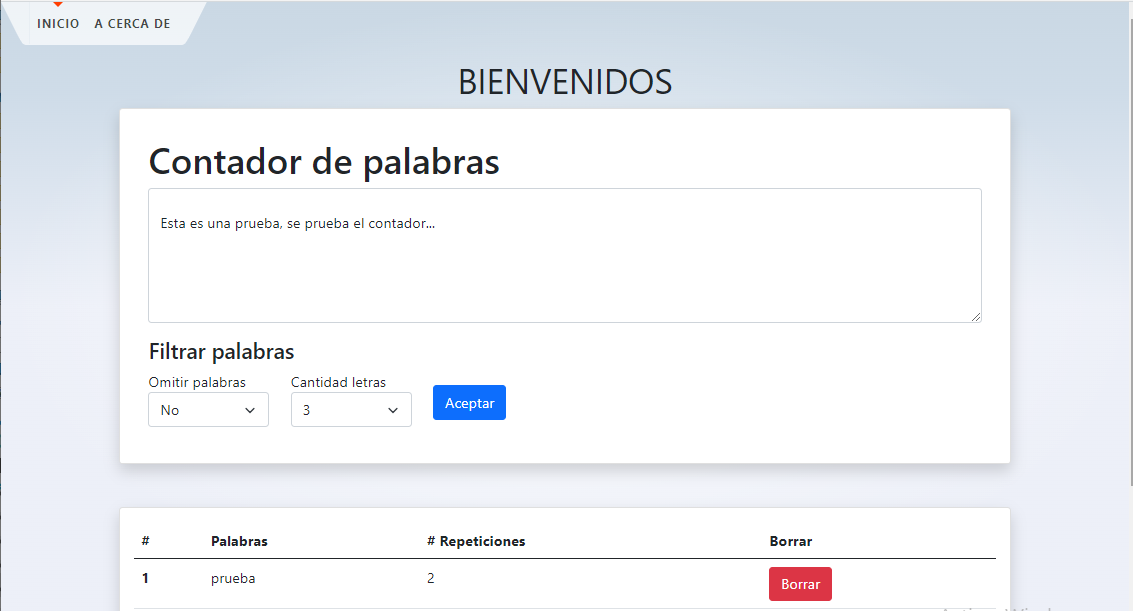Click the BIENVENIDOS page heading
Image resolution: width=1133 pixels, height=611 pixels.
565,83
